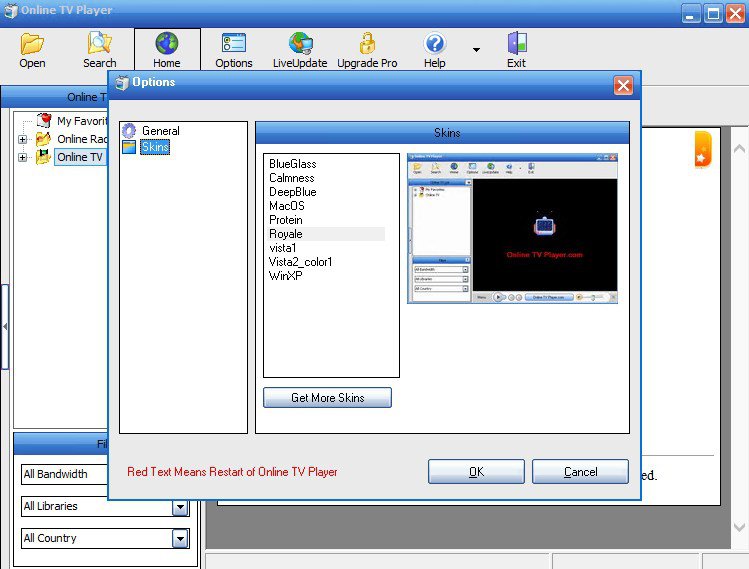Open the Help toolbar icon

click(x=434, y=44)
